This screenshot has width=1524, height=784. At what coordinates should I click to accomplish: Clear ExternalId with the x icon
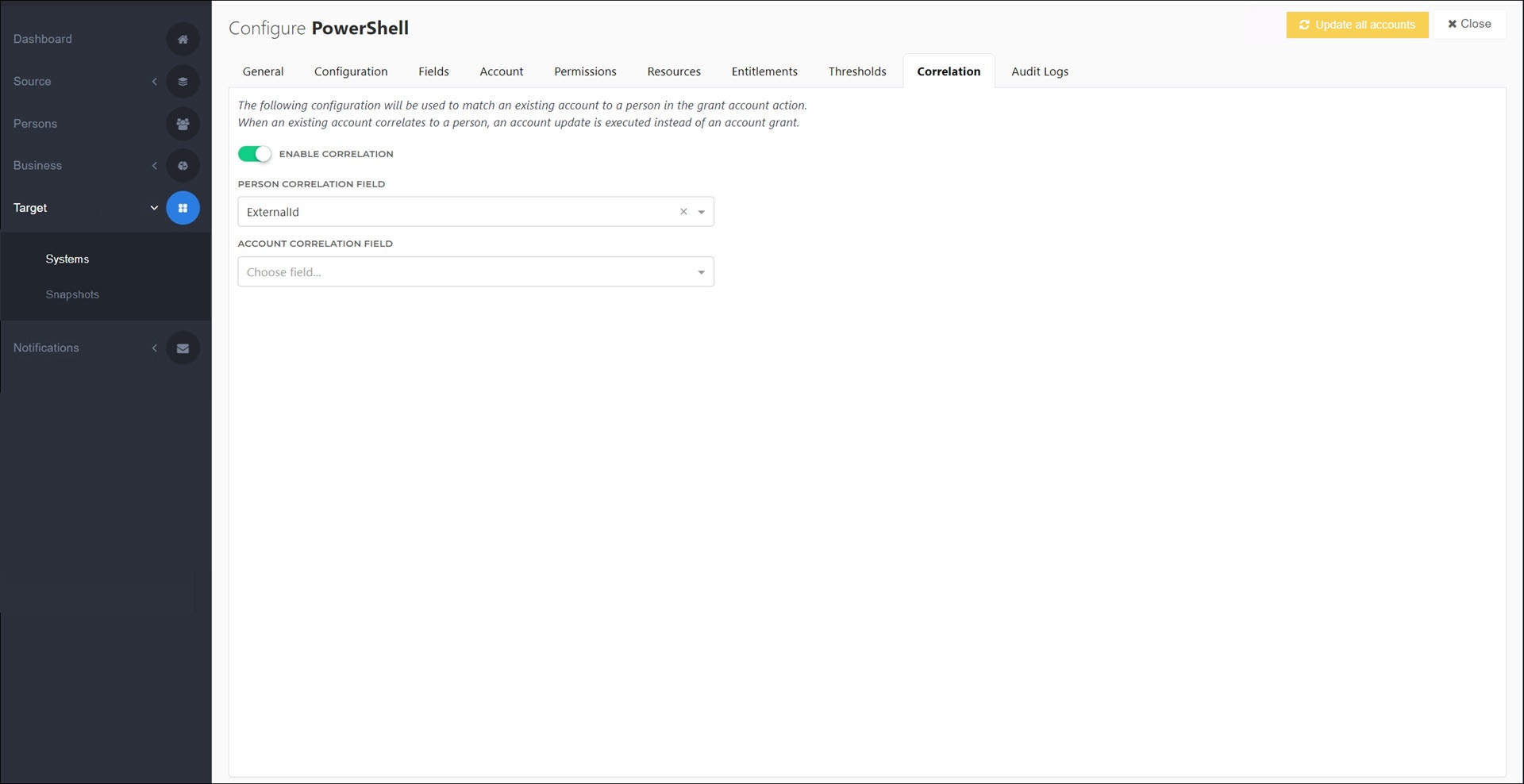(683, 212)
